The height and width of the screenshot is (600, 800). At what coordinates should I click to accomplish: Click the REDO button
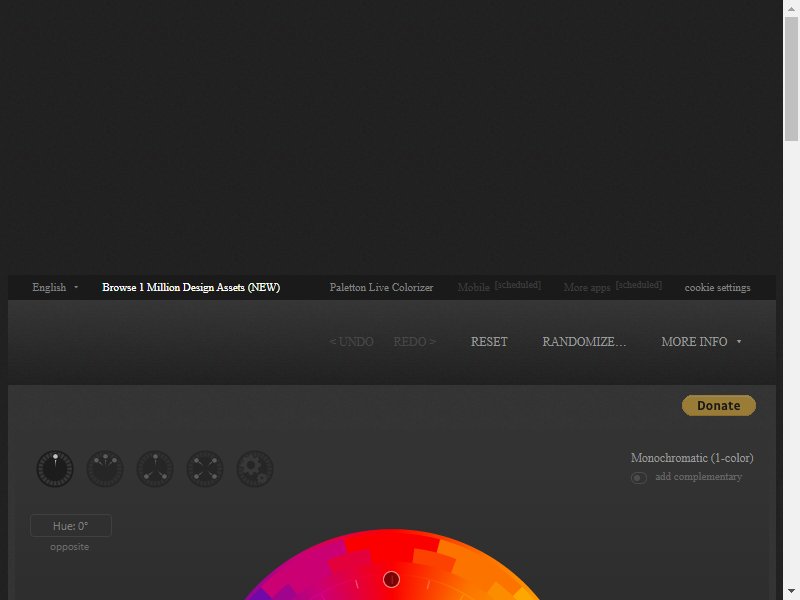tap(415, 341)
